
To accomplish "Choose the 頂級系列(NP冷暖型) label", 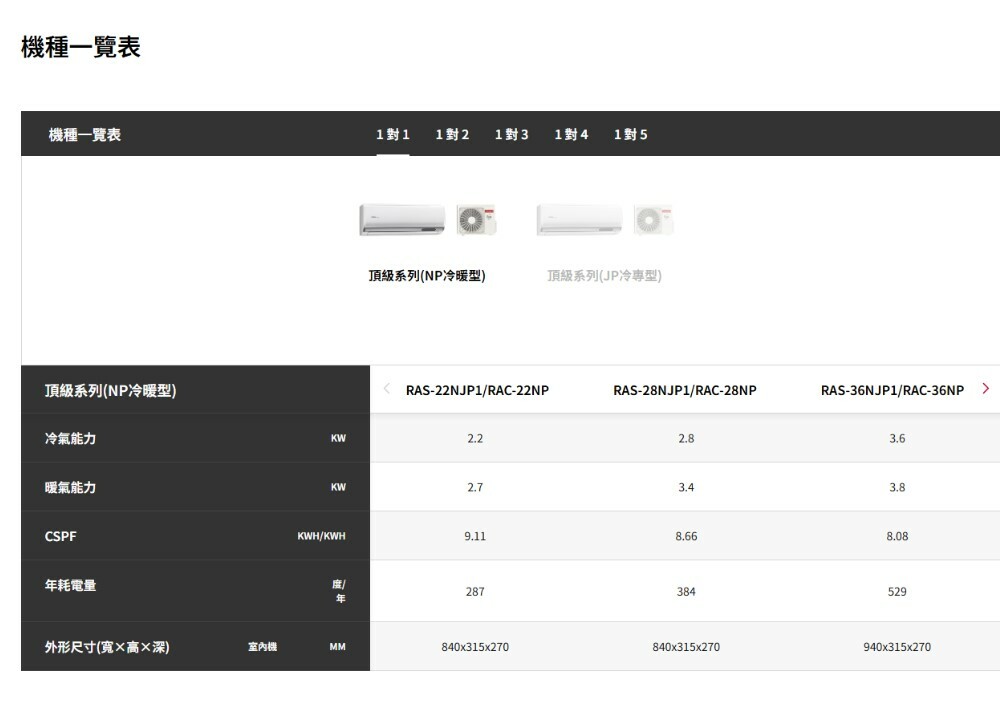I will (x=427, y=276).
